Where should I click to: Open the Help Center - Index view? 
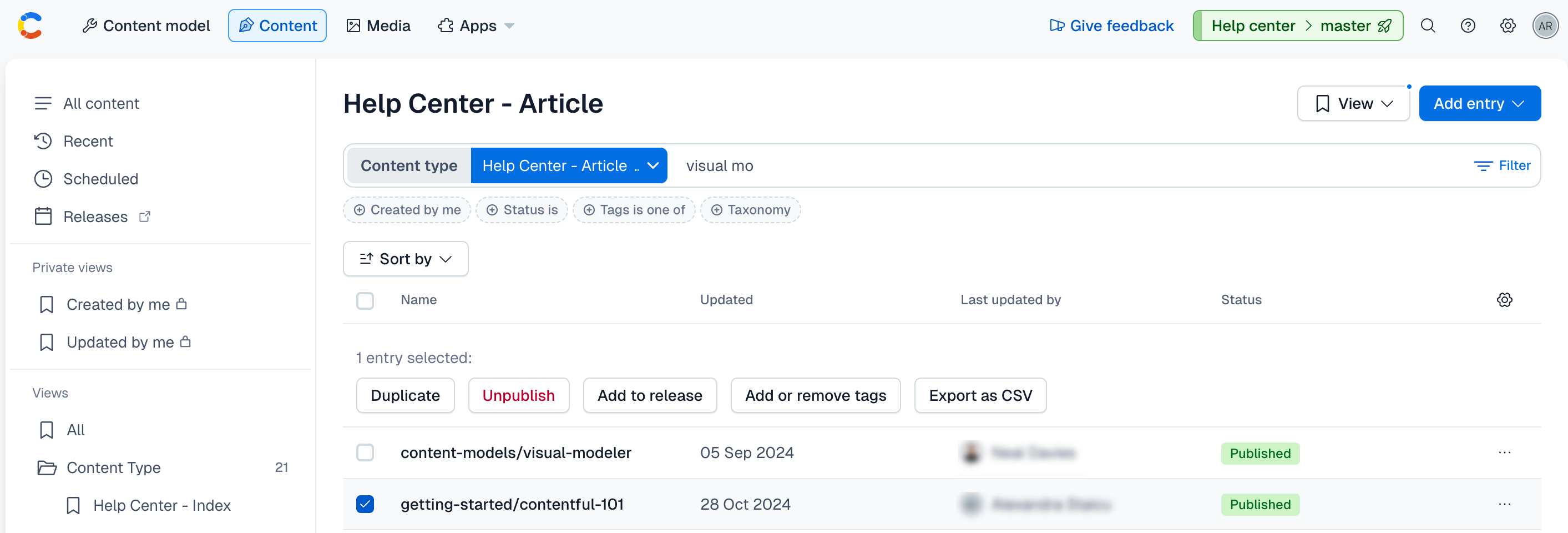[162, 506]
